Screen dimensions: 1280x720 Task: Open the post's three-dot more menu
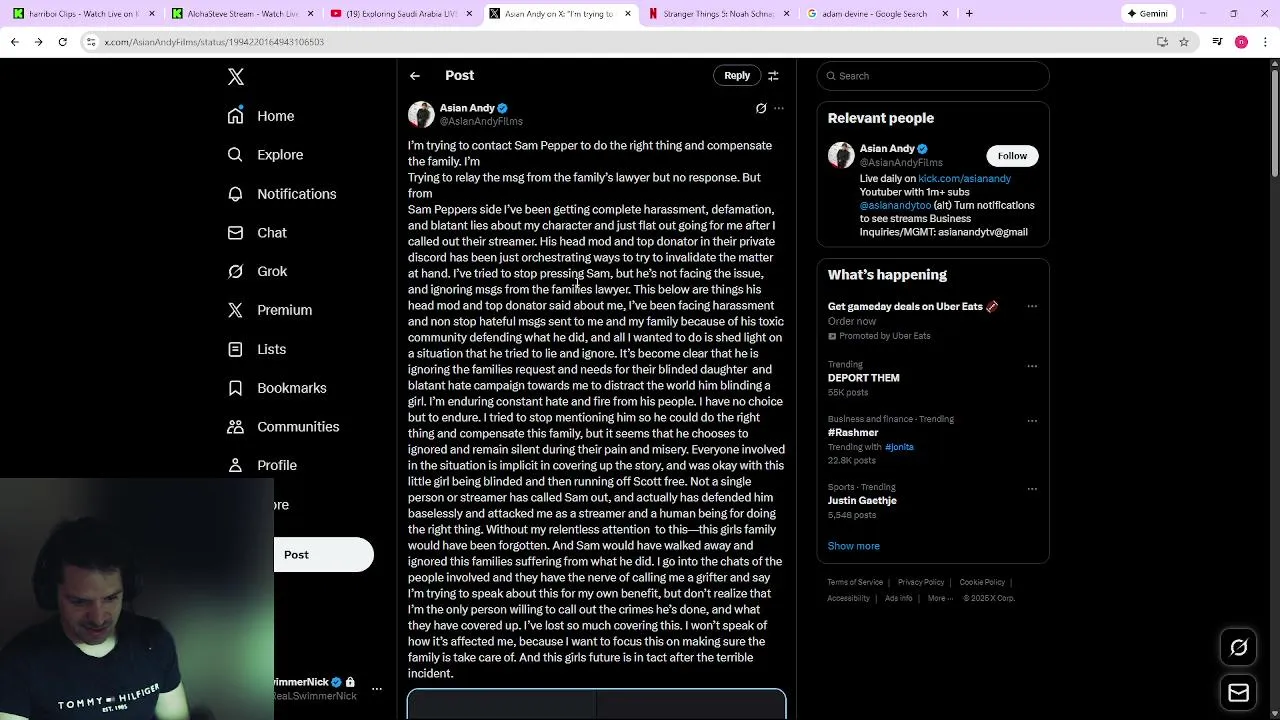(x=779, y=108)
